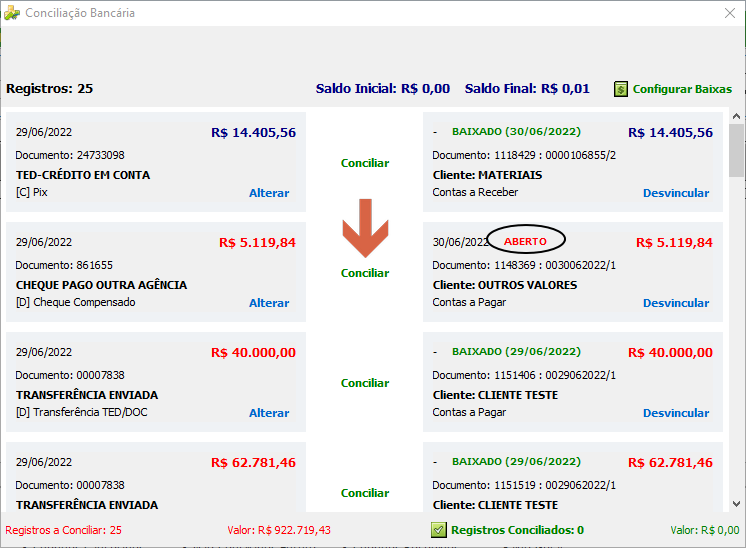Image resolution: width=746 pixels, height=548 pixels.
Task: Click the green check icon beside Registros Conciliados
Action: (439, 530)
